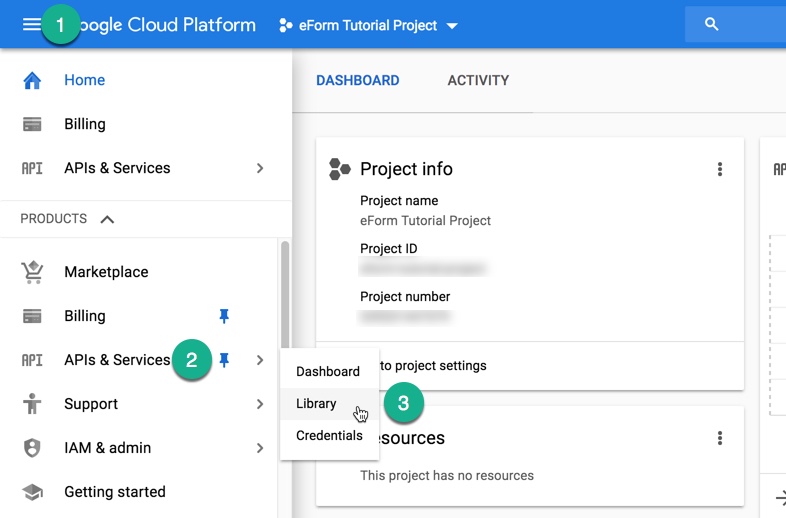Viewport: 786px width, 518px height.
Task: Collapse the PRODUCTS section chevron
Action: [x=107, y=219]
